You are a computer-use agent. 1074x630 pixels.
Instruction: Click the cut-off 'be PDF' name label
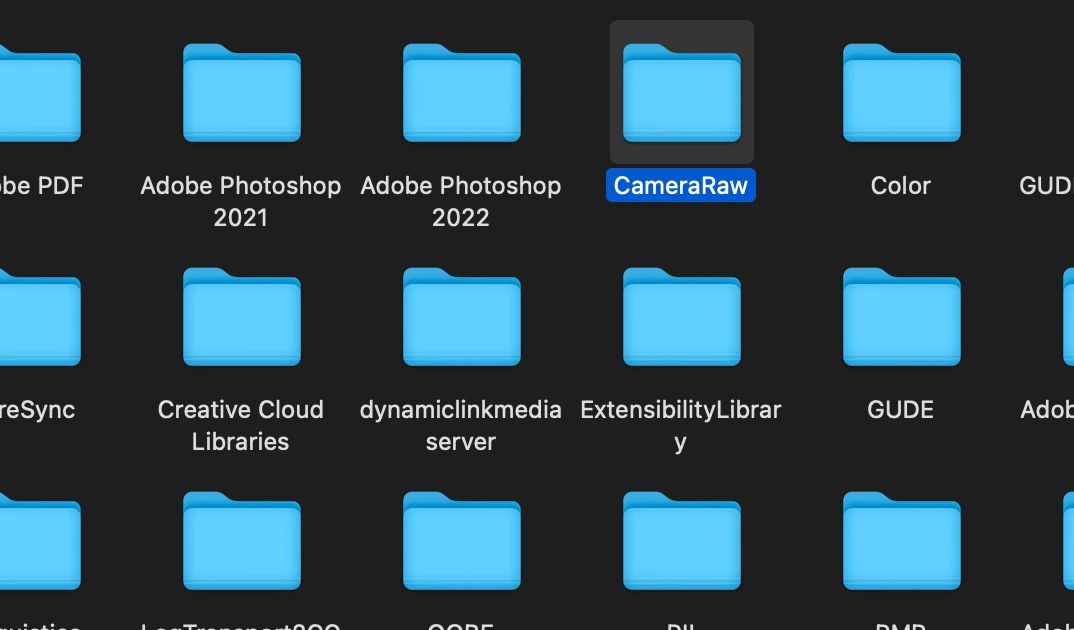click(x=42, y=186)
